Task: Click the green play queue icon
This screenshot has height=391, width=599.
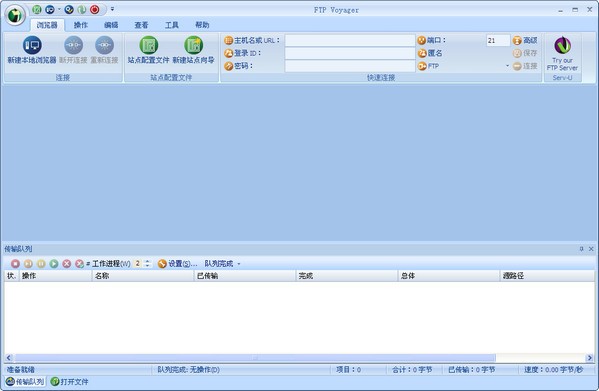Action: (54, 263)
